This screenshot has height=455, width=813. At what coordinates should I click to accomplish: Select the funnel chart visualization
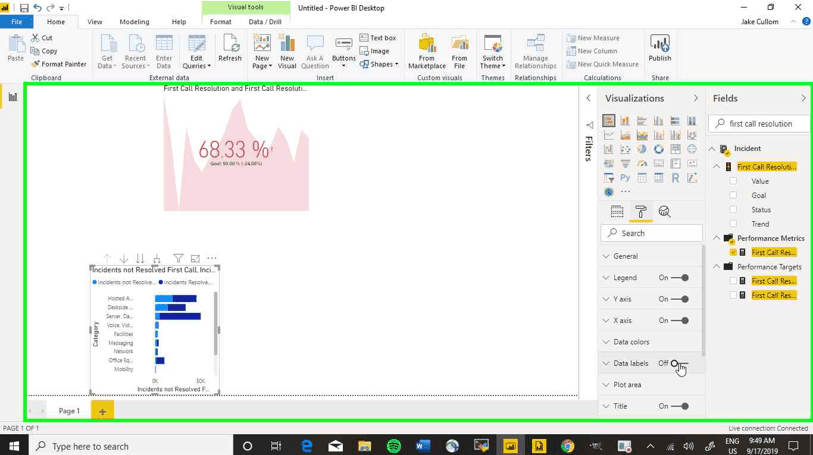[x=625, y=164]
